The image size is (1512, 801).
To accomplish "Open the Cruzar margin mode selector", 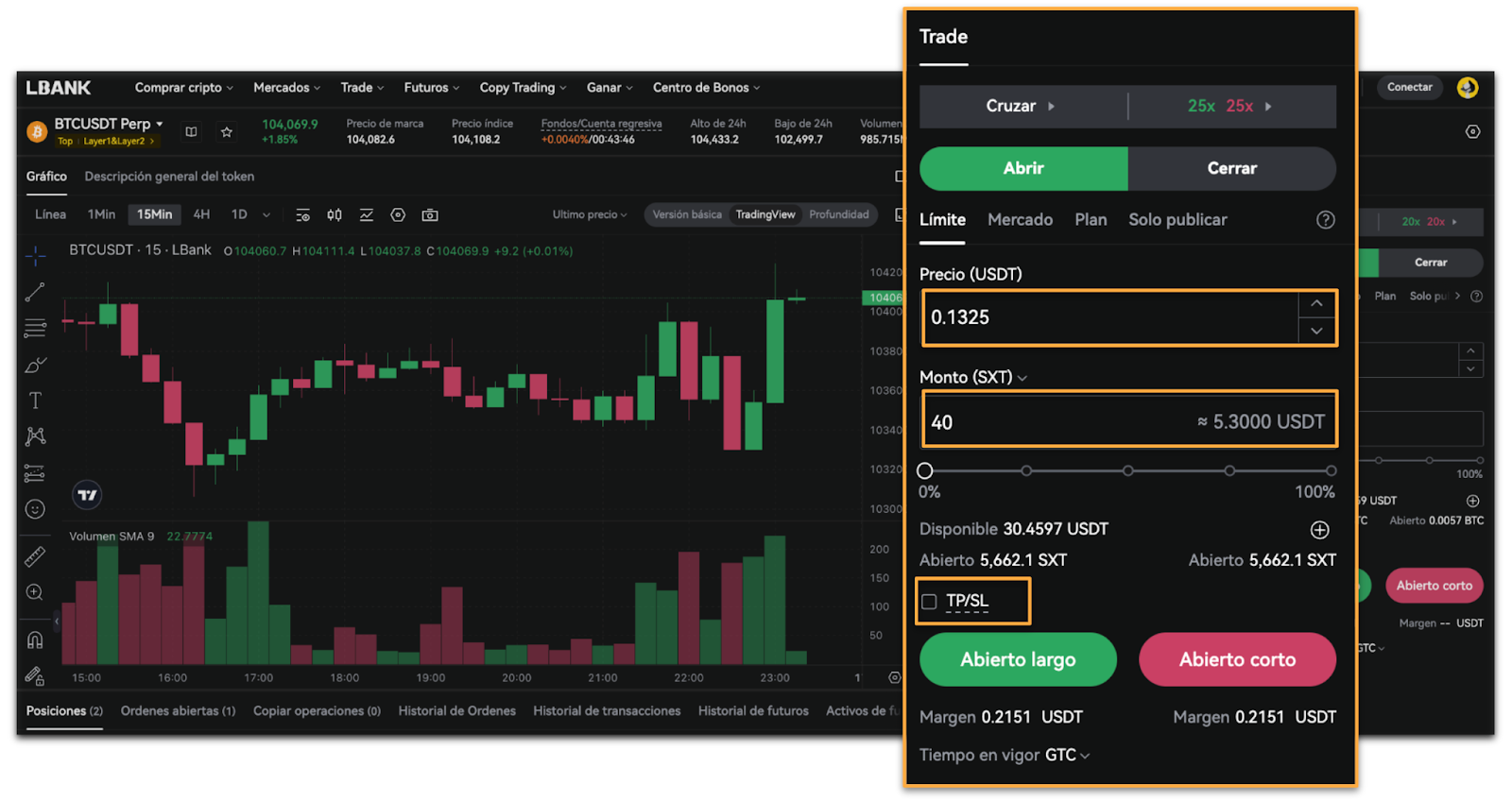I will (x=1021, y=107).
